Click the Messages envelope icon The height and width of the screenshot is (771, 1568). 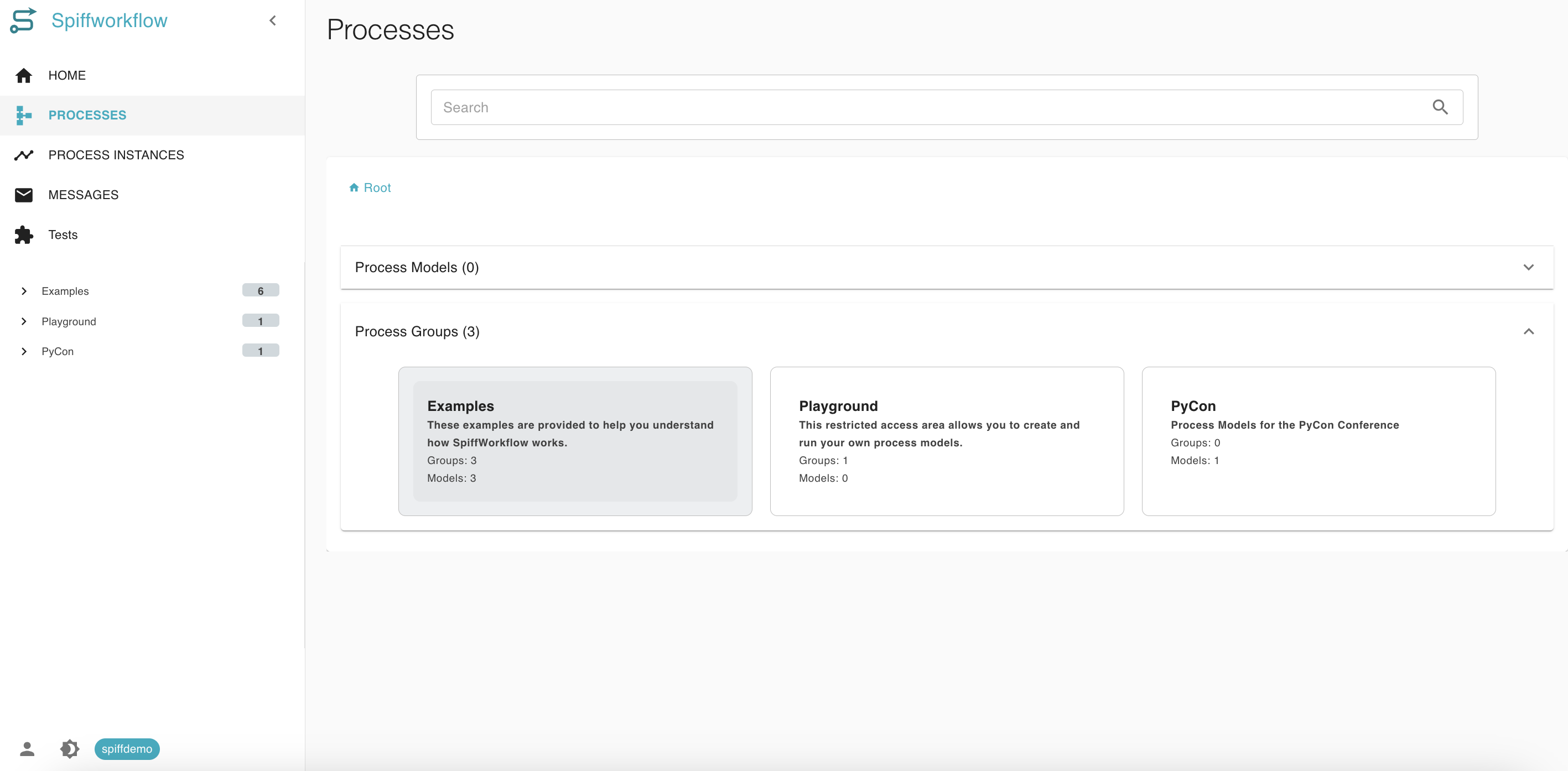pyautogui.click(x=24, y=195)
